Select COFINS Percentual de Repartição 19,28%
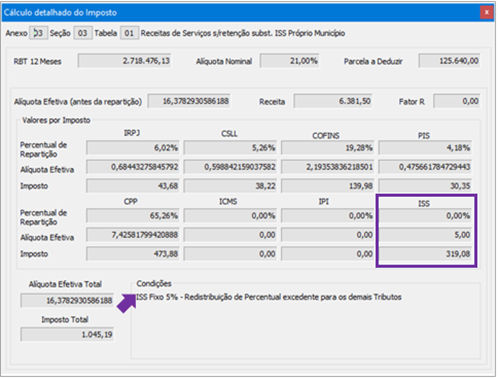Viewport: 498px width, 378px height. point(327,148)
